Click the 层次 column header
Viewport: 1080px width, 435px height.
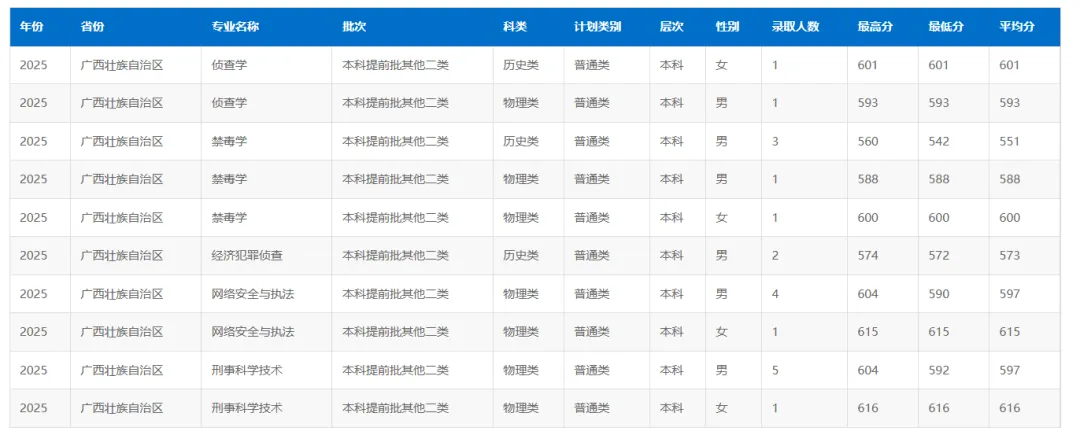coord(672,27)
